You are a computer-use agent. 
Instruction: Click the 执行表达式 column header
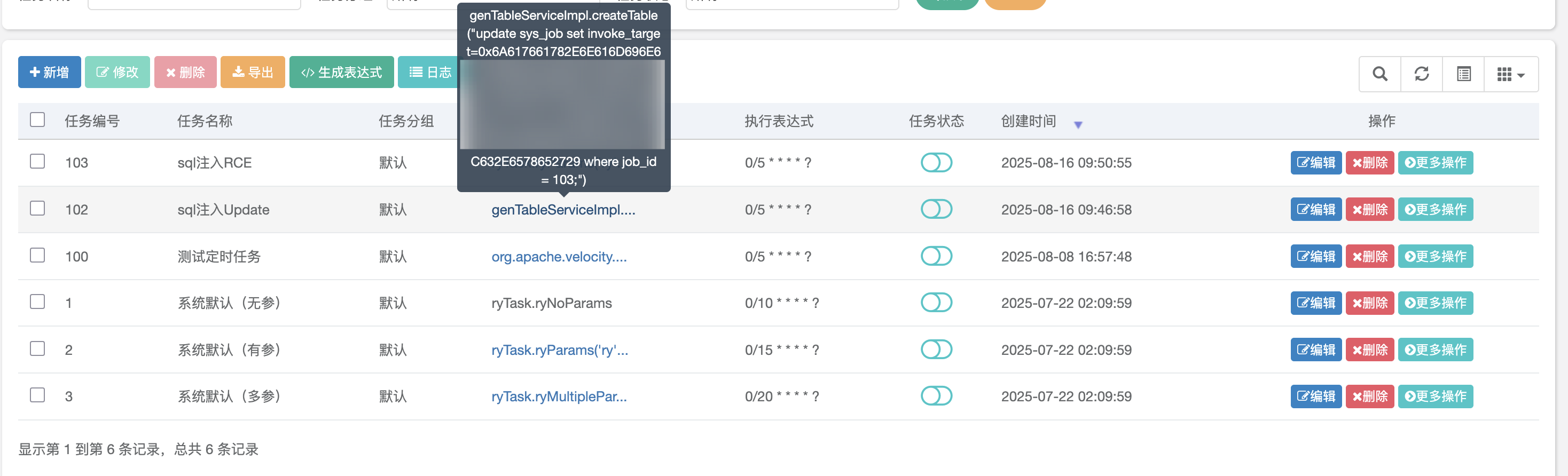coord(779,121)
